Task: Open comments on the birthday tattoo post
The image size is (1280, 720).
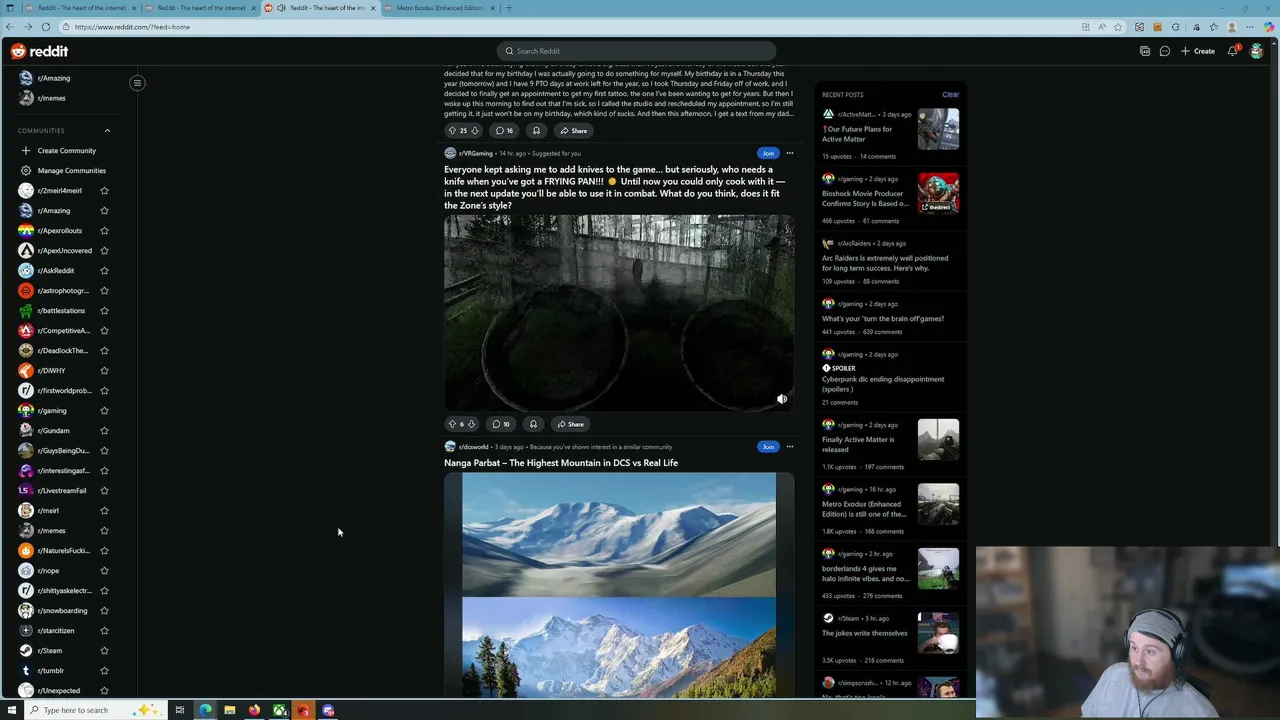Action: pos(504,130)
